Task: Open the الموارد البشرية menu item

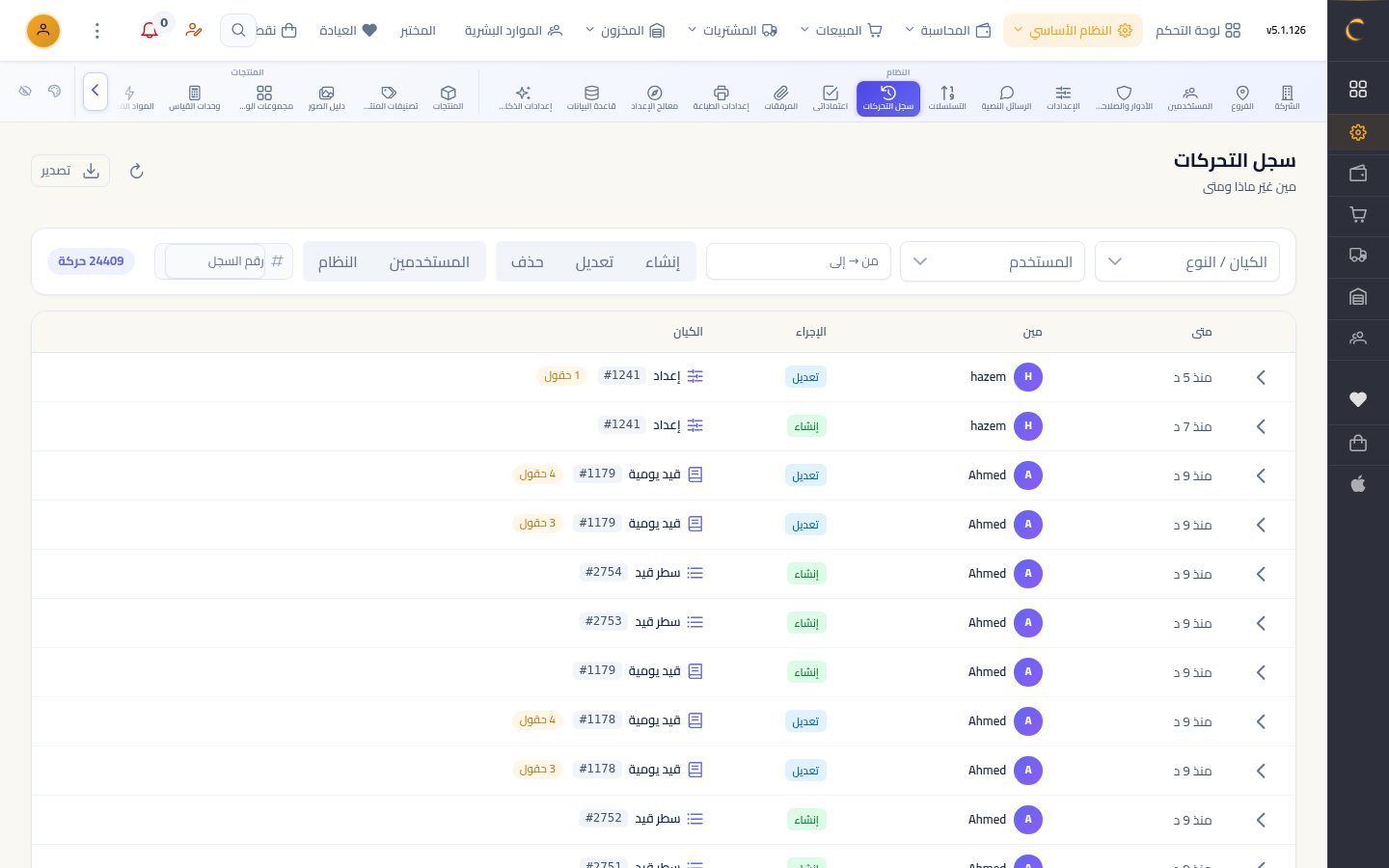Action: click(x=513, y=31)
